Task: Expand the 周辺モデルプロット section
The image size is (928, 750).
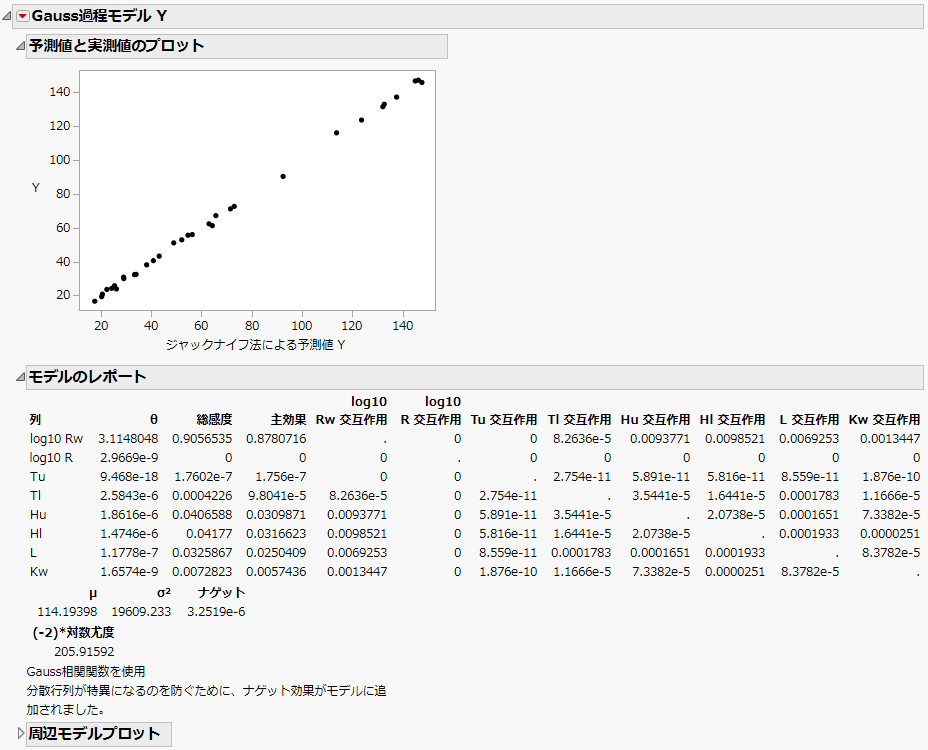Action: point(20,733)
